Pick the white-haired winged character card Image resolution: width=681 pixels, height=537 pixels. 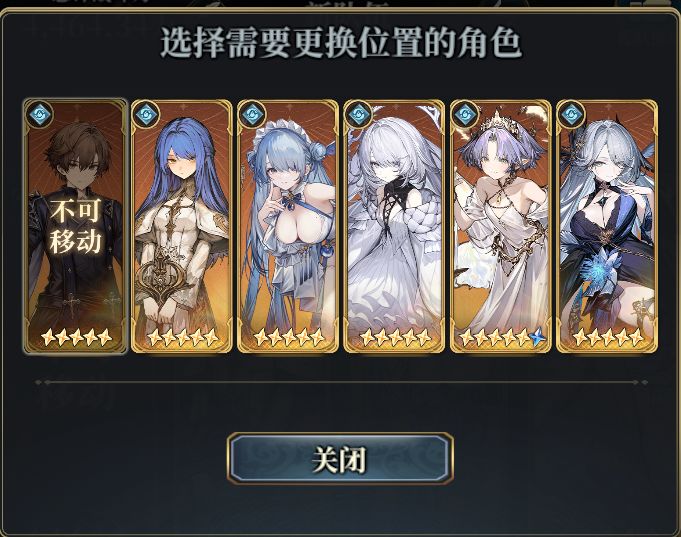pyautogui.click(x=394, y=226)
